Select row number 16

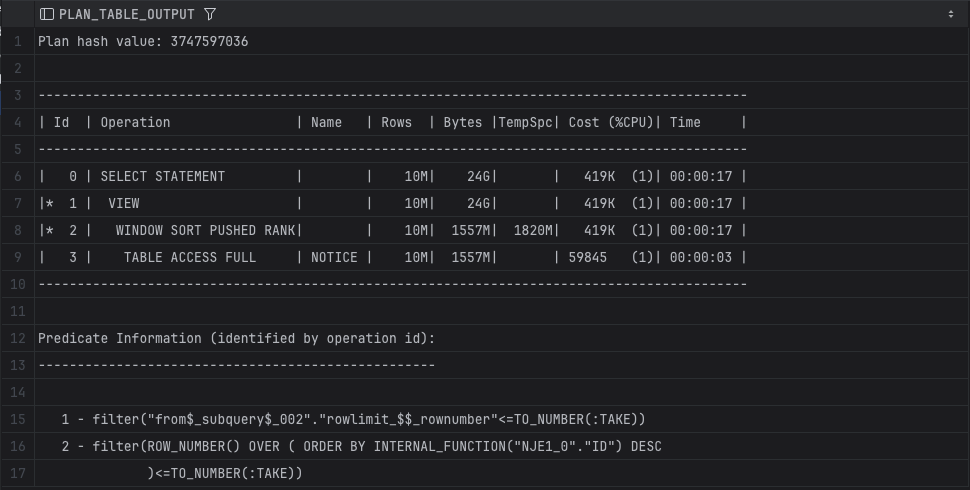point(17,446)
